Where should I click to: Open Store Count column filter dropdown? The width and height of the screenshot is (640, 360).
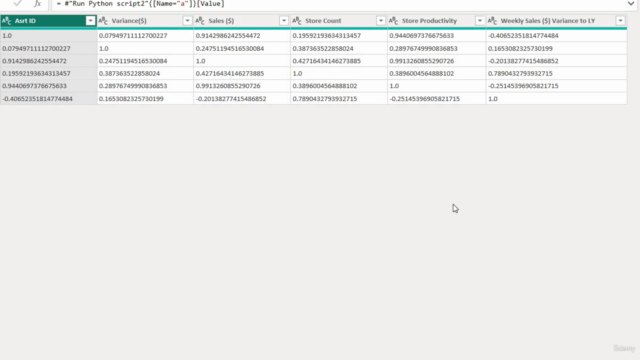point(380,21)
